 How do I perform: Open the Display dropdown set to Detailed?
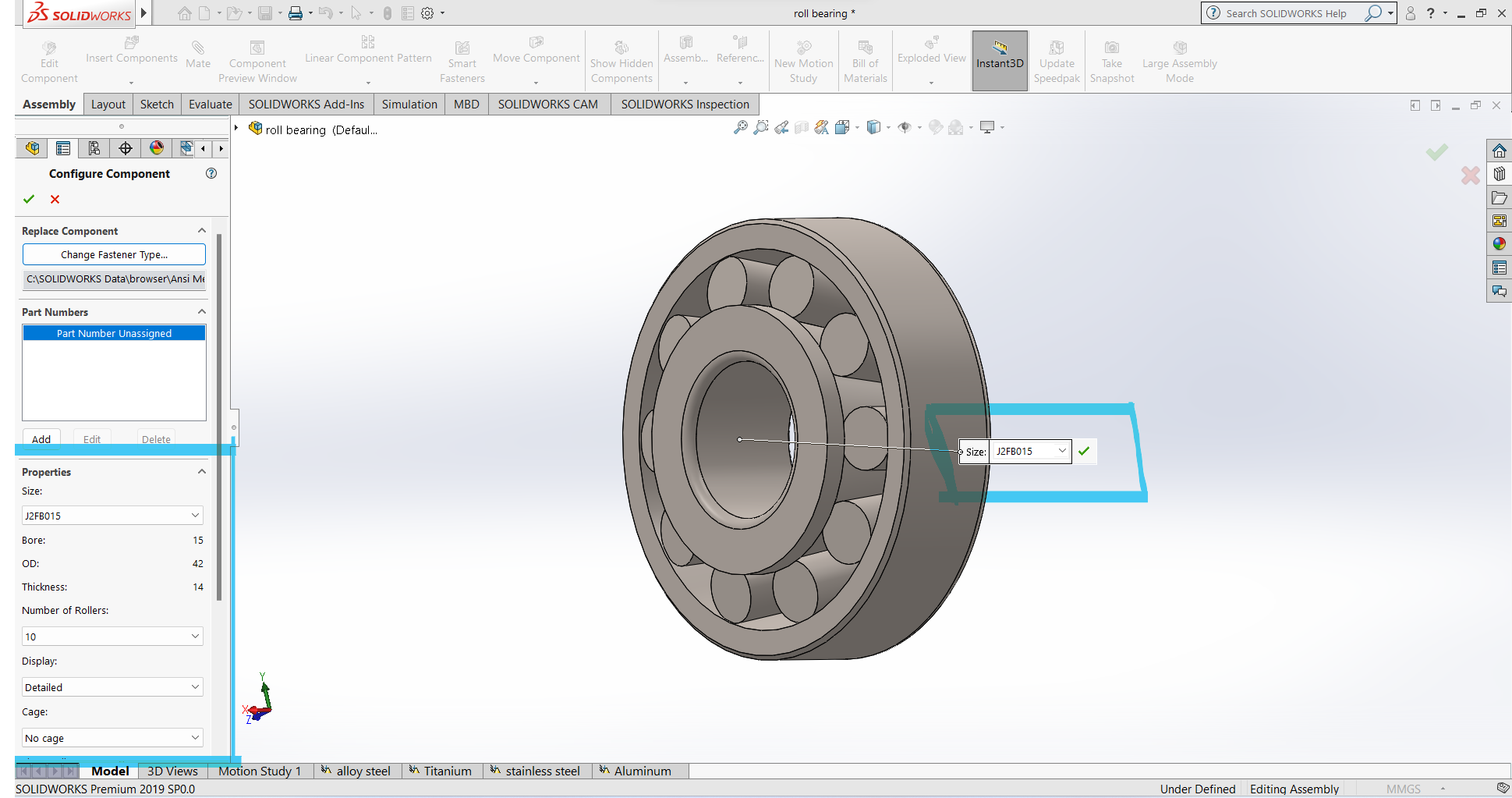(x=112, y=687)
